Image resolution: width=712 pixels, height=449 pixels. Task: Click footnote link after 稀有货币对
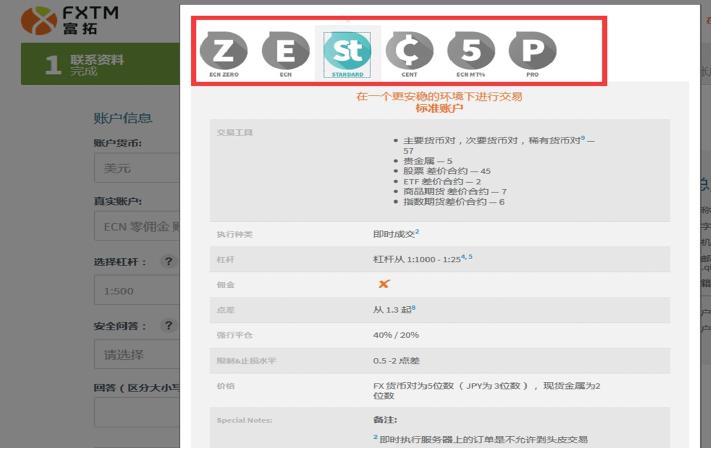coord(583,138)
